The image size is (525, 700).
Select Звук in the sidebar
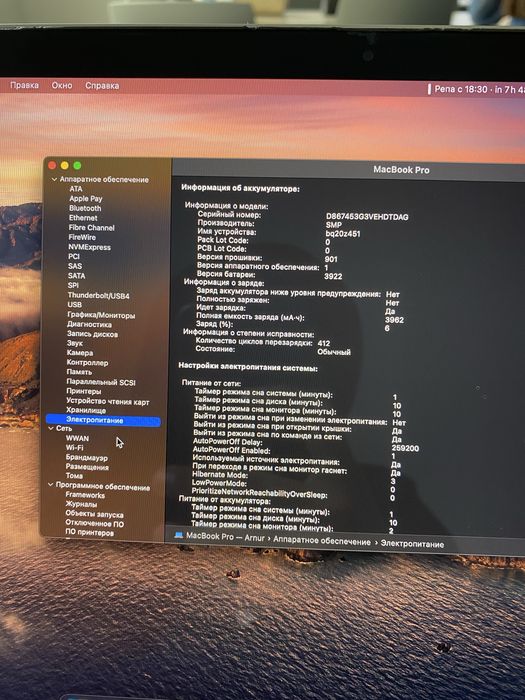(x=75, y=343)
